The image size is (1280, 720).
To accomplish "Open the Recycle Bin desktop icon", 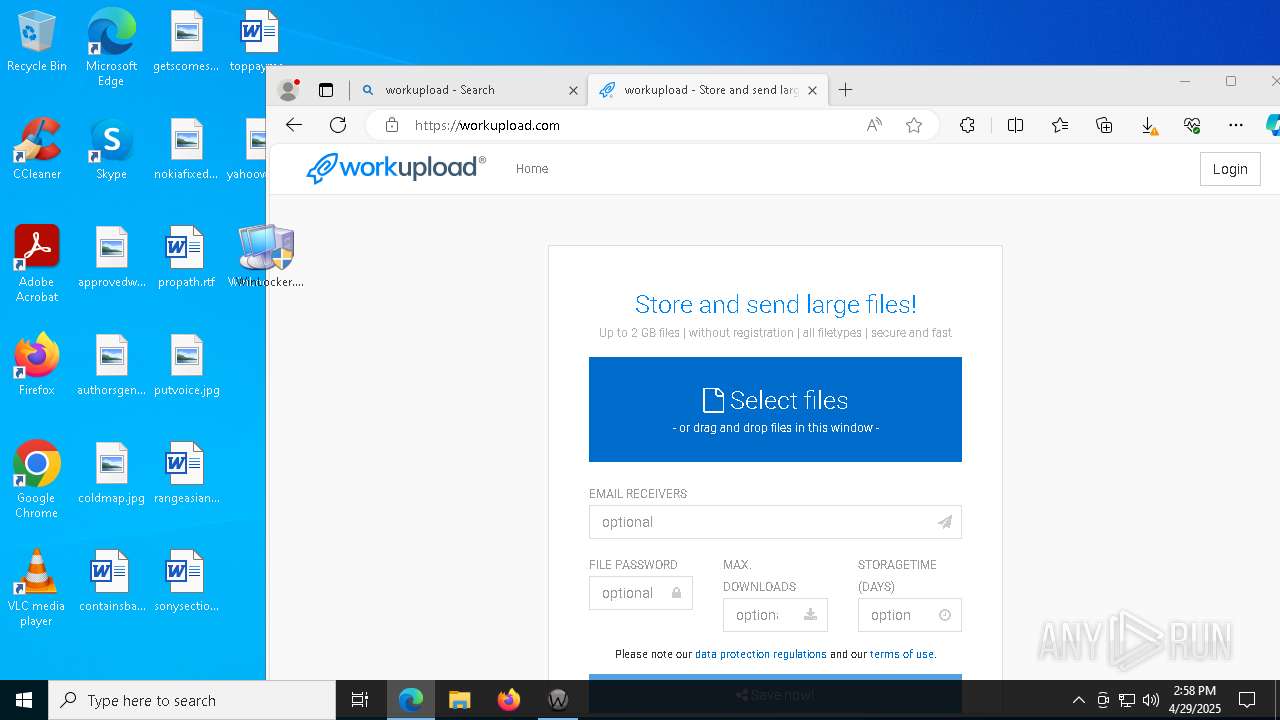I will [x=37, y=41].
